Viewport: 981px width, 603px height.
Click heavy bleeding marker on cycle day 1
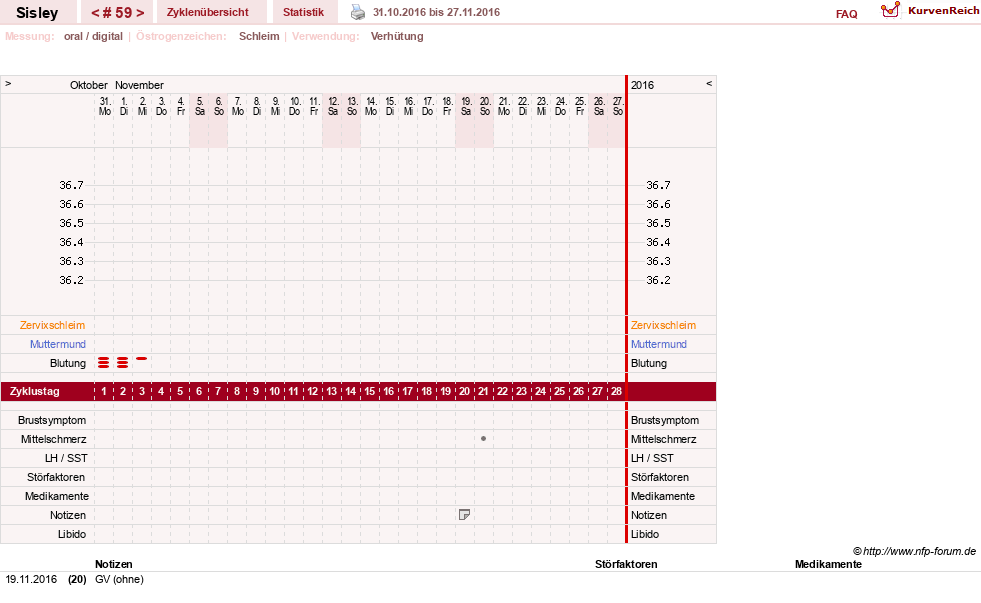[104, 363]
